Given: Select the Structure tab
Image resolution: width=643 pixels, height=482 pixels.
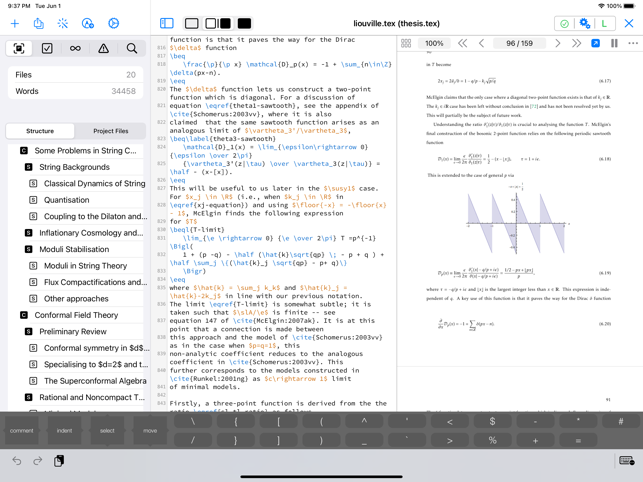Looking at the screenshot, I should (40, 131).
